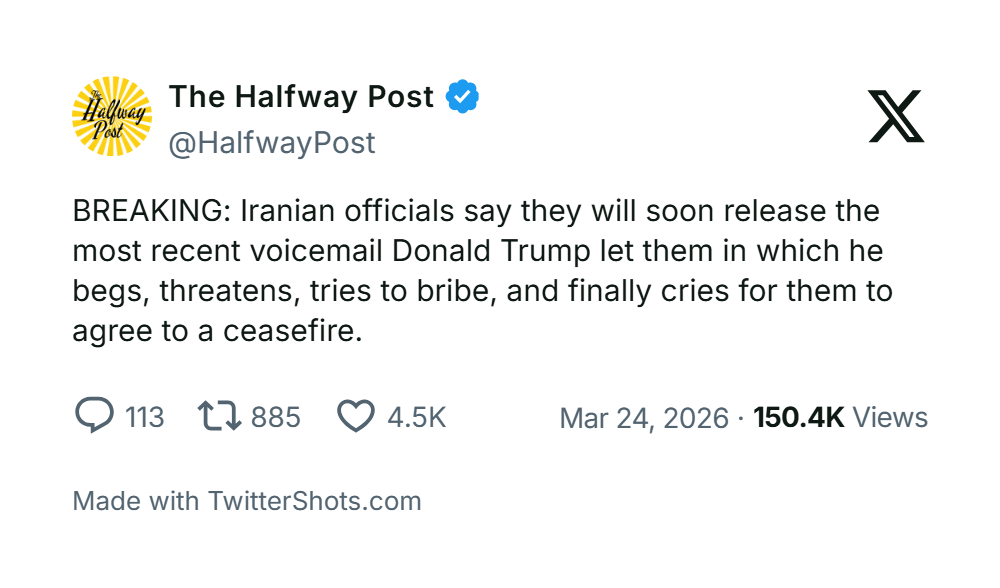Click the 4.5K likes count
1000x588 pixels.
417,417
